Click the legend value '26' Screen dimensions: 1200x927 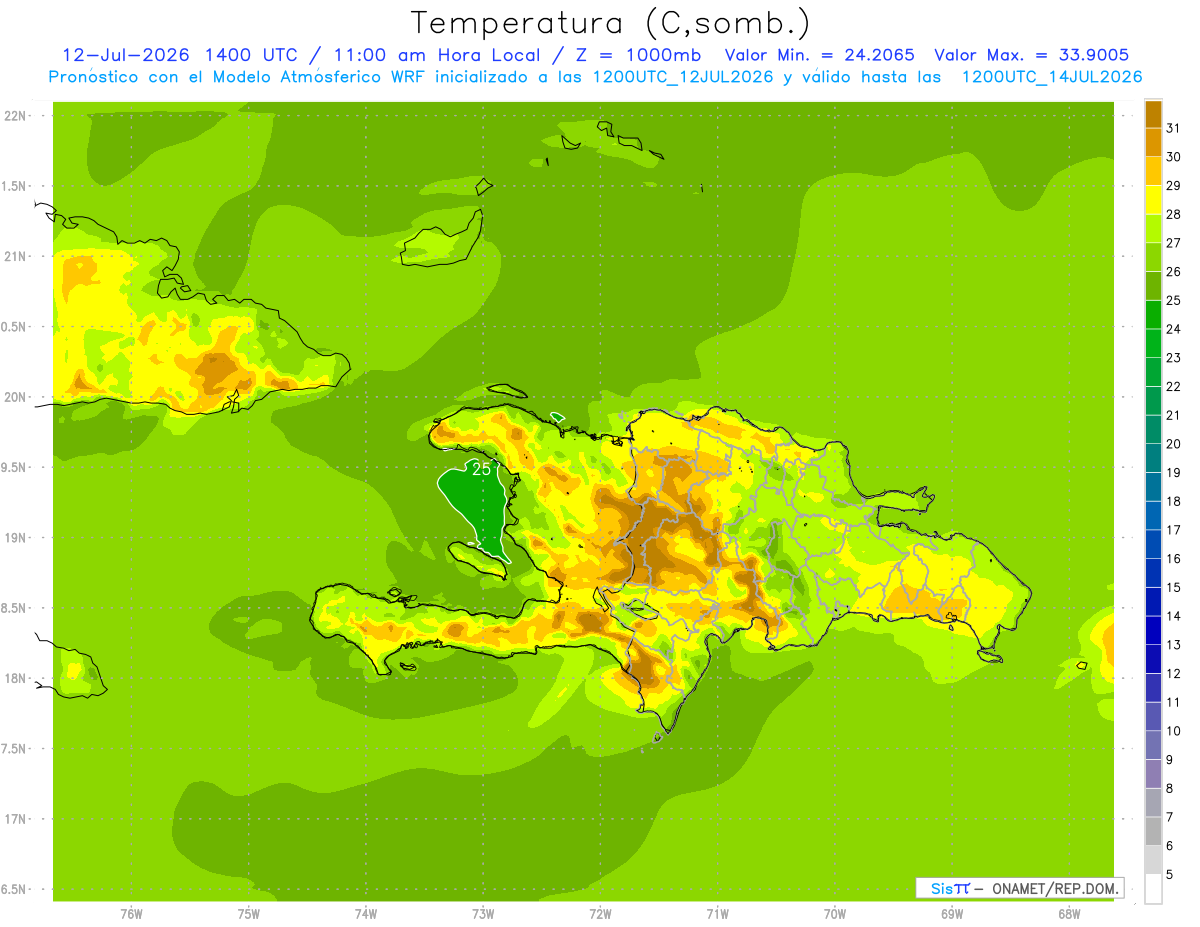(x=1174, y=271)
